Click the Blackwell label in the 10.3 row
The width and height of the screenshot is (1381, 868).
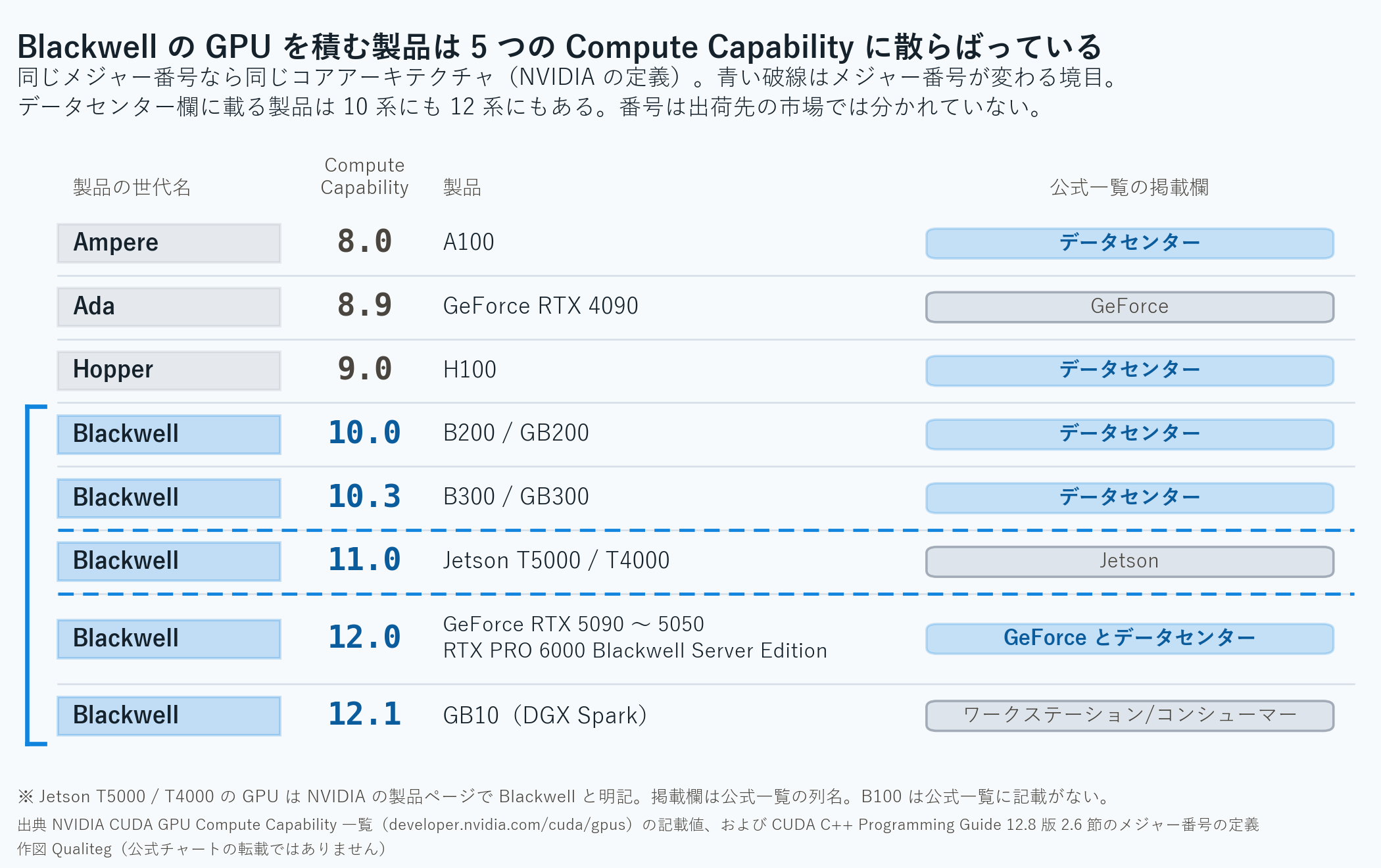click(x=169, y=498)
